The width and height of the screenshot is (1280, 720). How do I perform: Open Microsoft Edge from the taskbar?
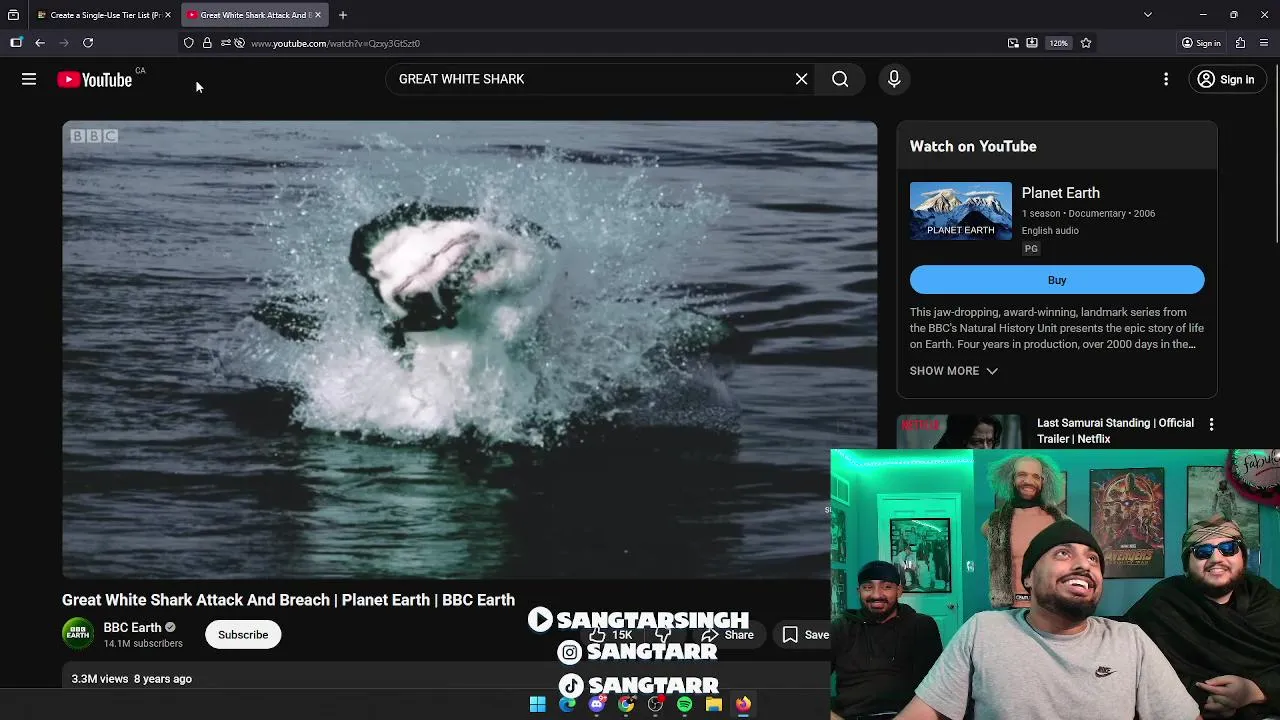[567, 705]
